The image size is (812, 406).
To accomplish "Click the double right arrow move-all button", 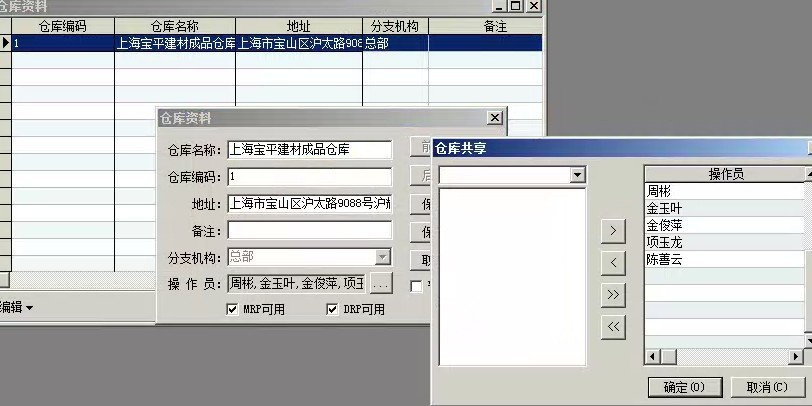I will tap(612, 294).
